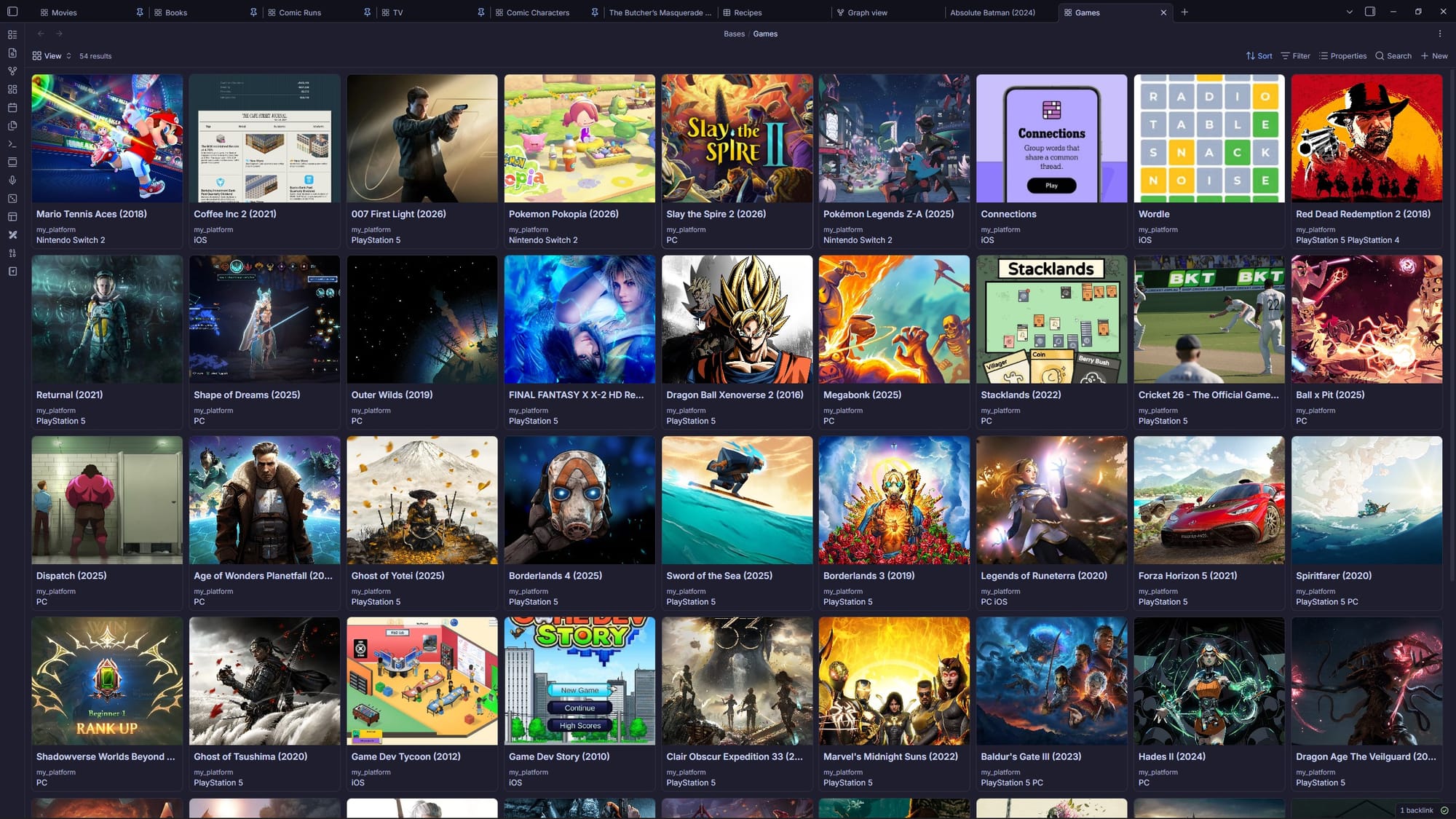Go forward with the right arrow

point(59,33)
